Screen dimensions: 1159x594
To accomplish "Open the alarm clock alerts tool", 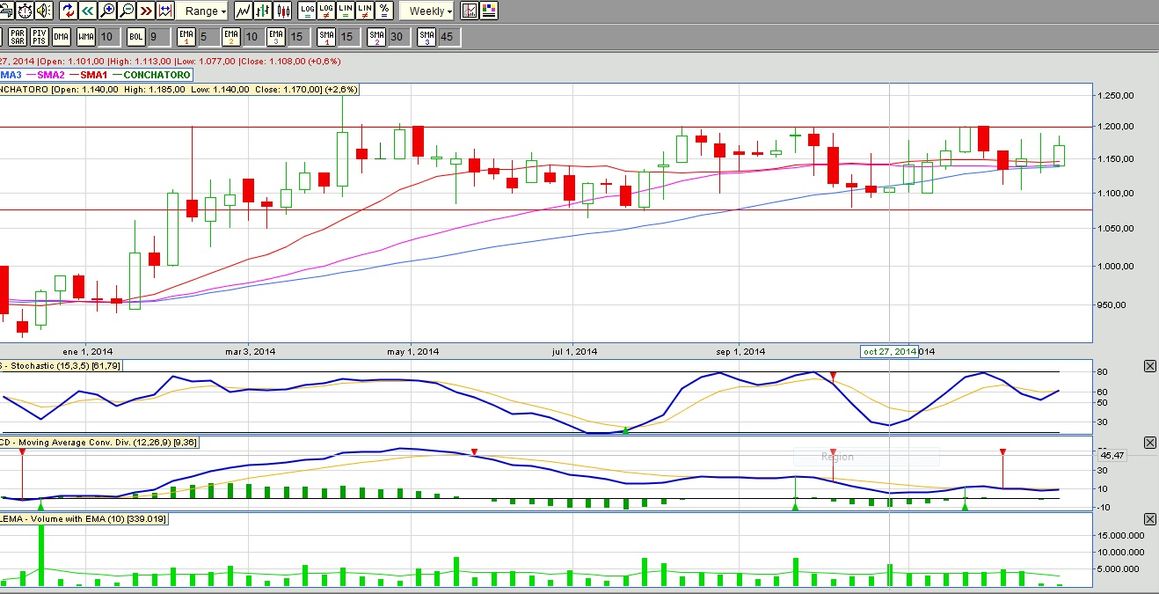I will click(25, 10).
